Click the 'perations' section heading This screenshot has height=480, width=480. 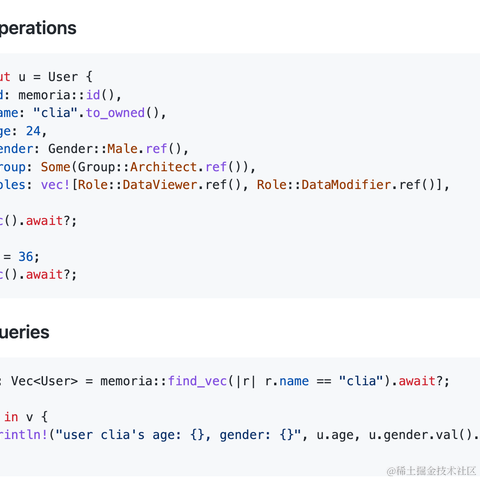click(38, 28)
